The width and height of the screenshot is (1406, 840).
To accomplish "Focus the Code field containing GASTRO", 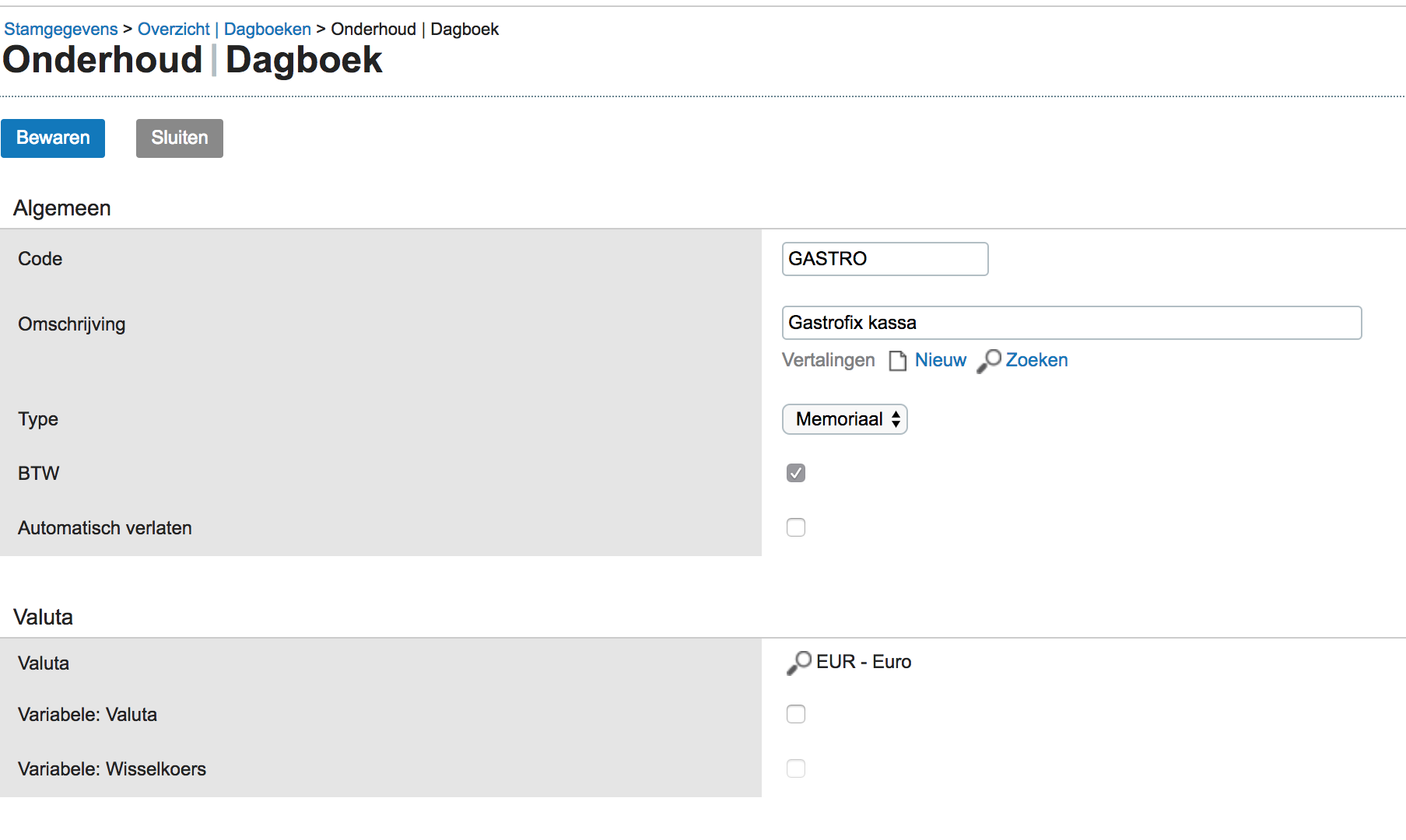I will [x=885, y=259].
